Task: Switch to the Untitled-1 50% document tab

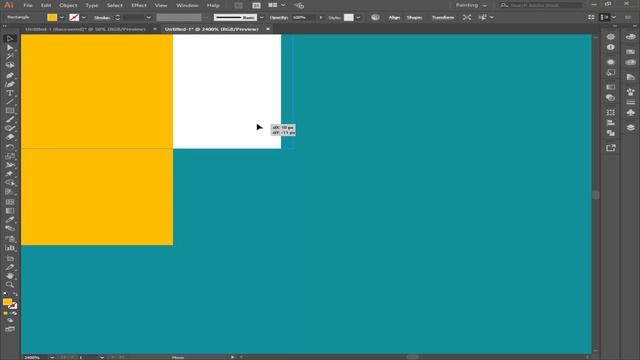Action: pos(85,29)
